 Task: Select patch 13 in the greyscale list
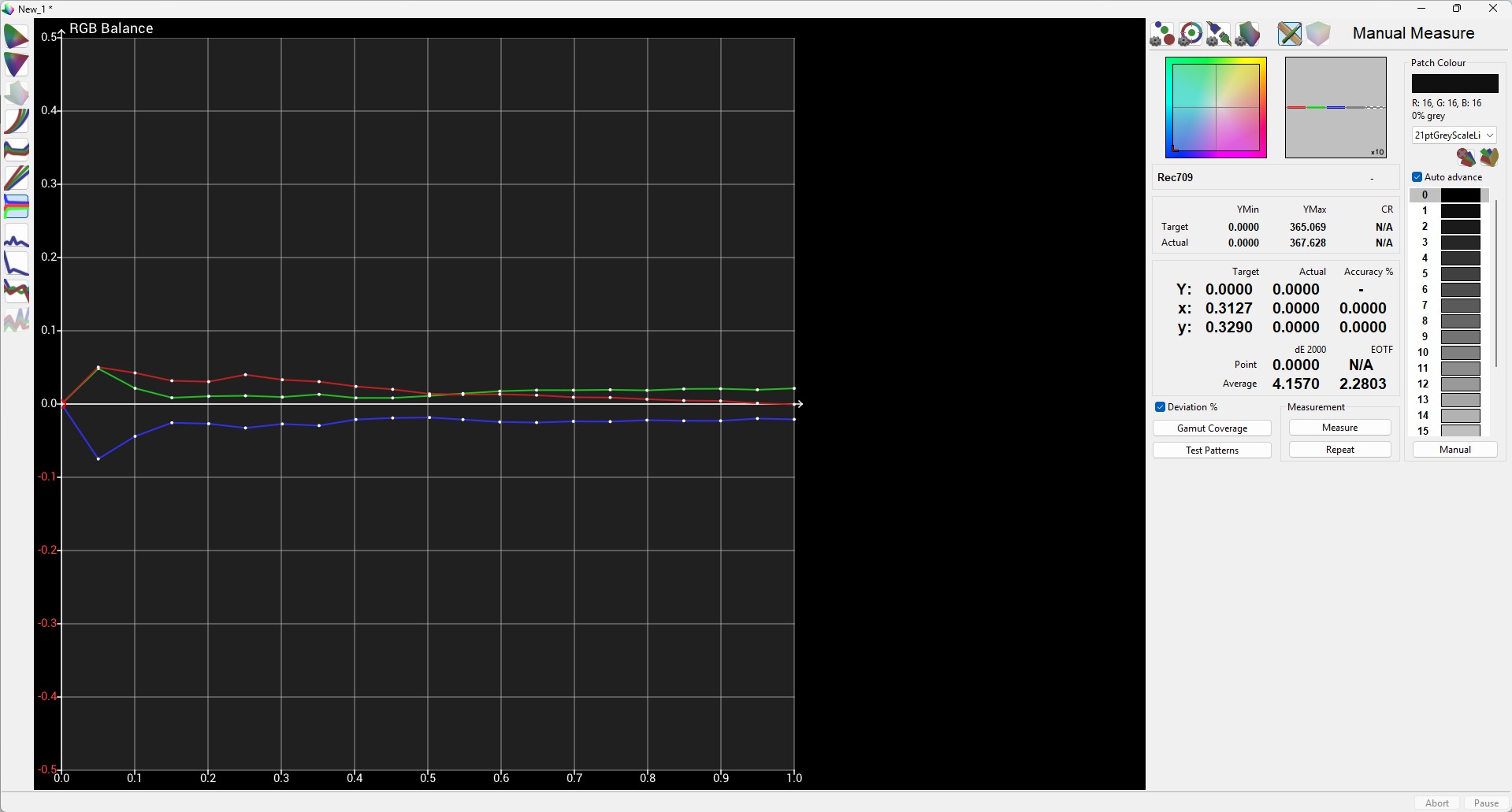(1449, 400)
